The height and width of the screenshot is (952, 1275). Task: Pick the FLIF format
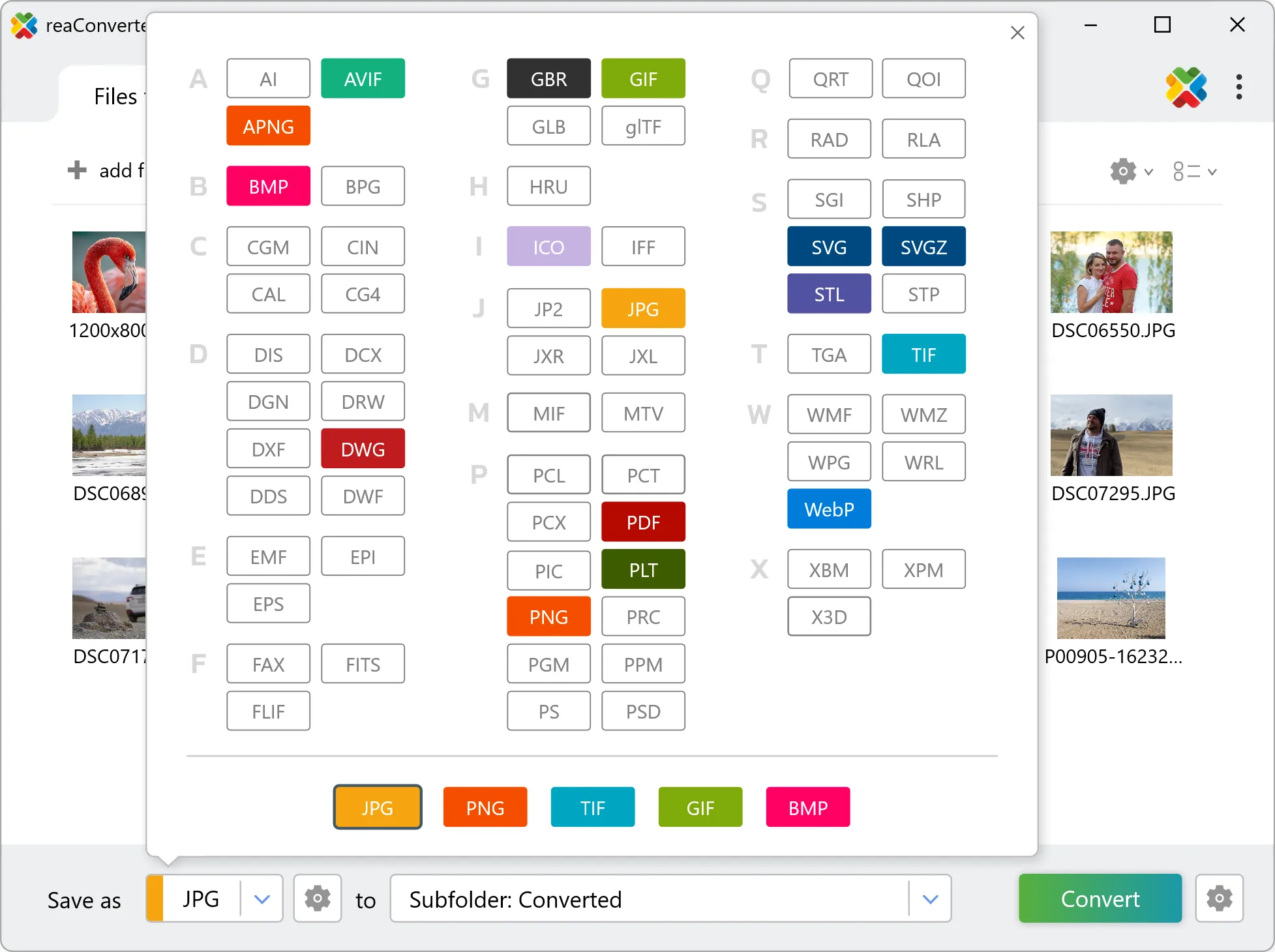coord(268,711)
